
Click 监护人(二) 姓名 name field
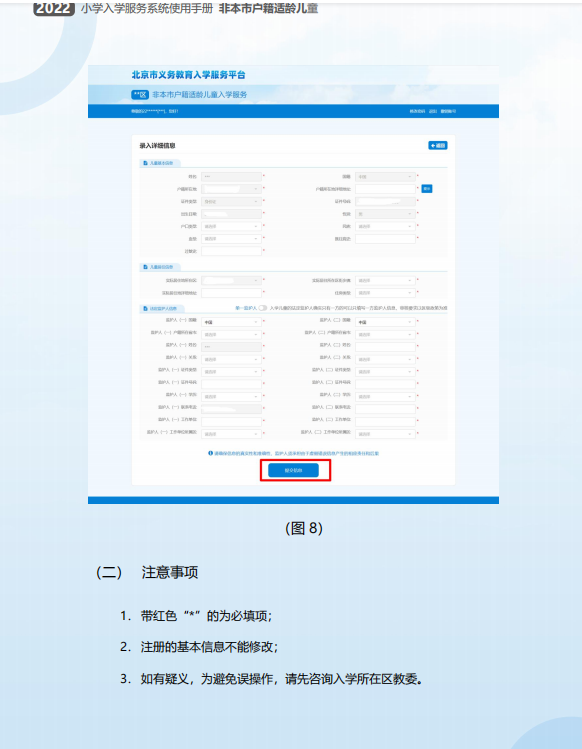coord(385,347)
